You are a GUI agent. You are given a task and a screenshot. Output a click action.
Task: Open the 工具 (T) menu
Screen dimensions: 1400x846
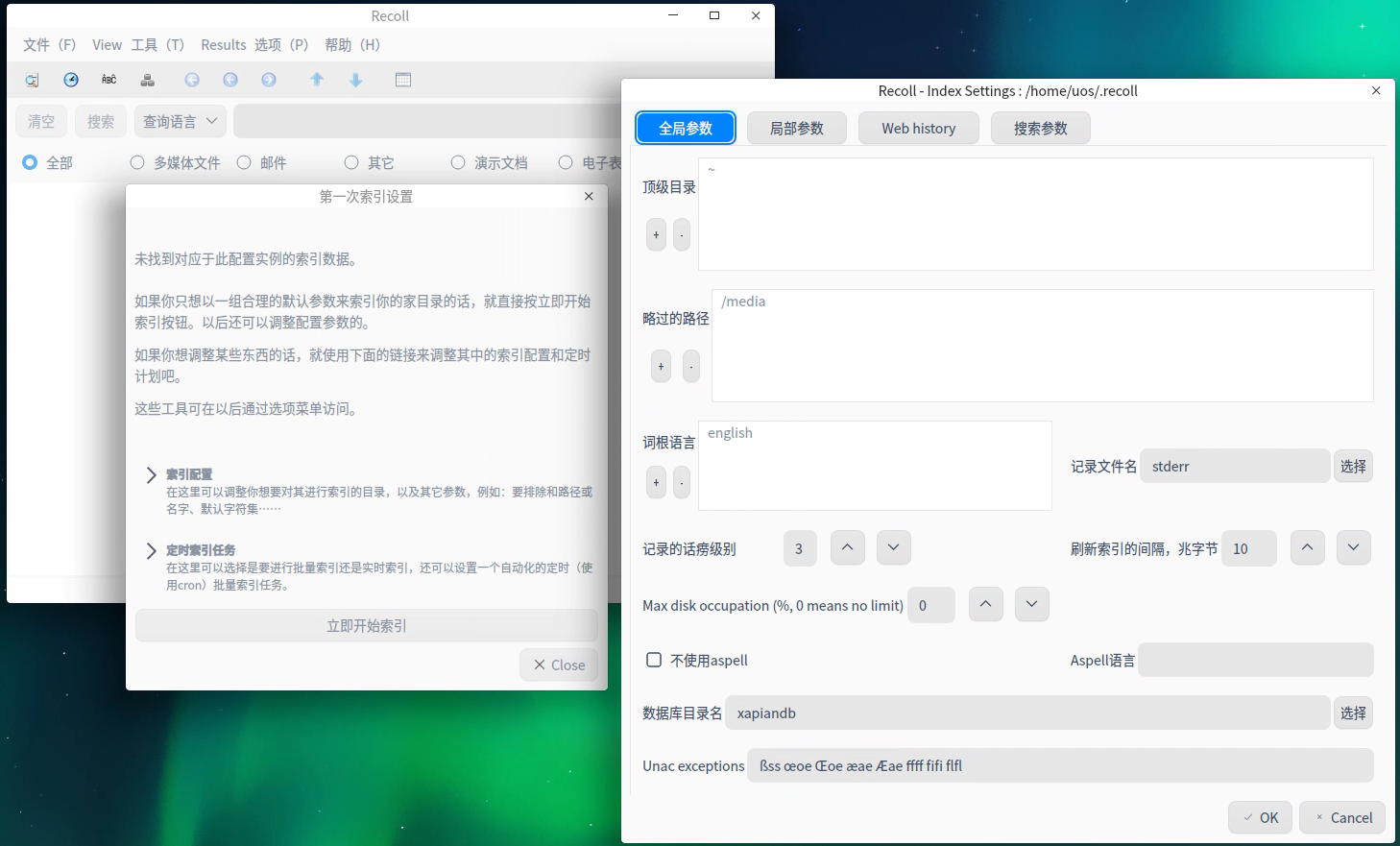click(157, 44)
